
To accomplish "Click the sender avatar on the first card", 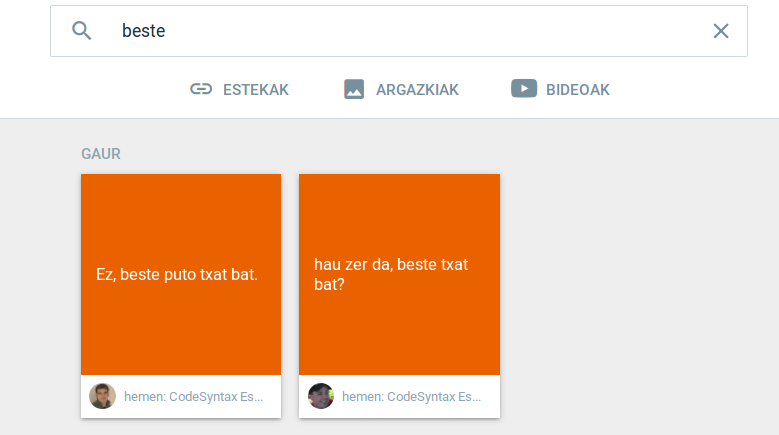I will pos(102,396).
